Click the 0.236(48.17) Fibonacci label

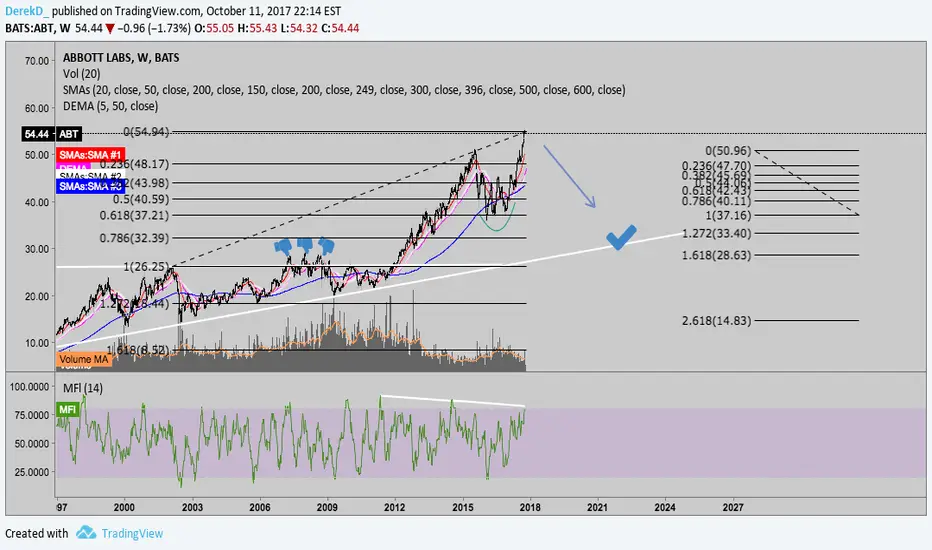(x=134, y=164)
